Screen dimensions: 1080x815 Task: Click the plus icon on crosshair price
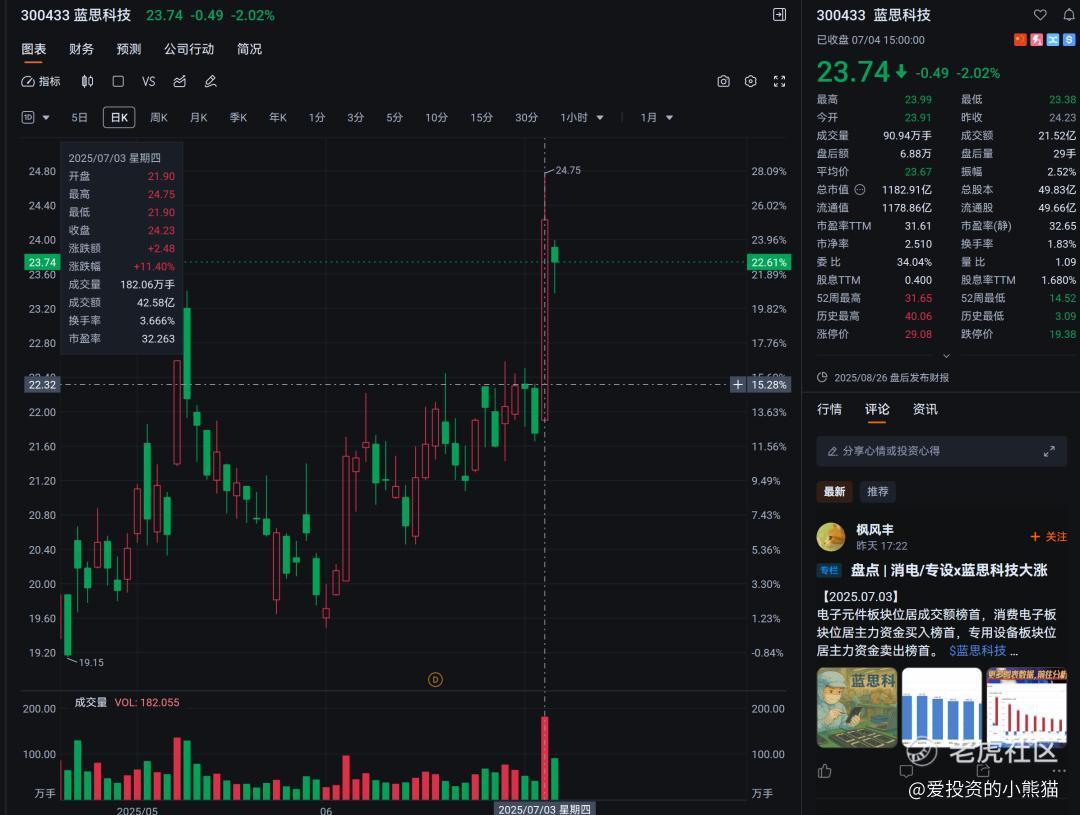point(738,384)
